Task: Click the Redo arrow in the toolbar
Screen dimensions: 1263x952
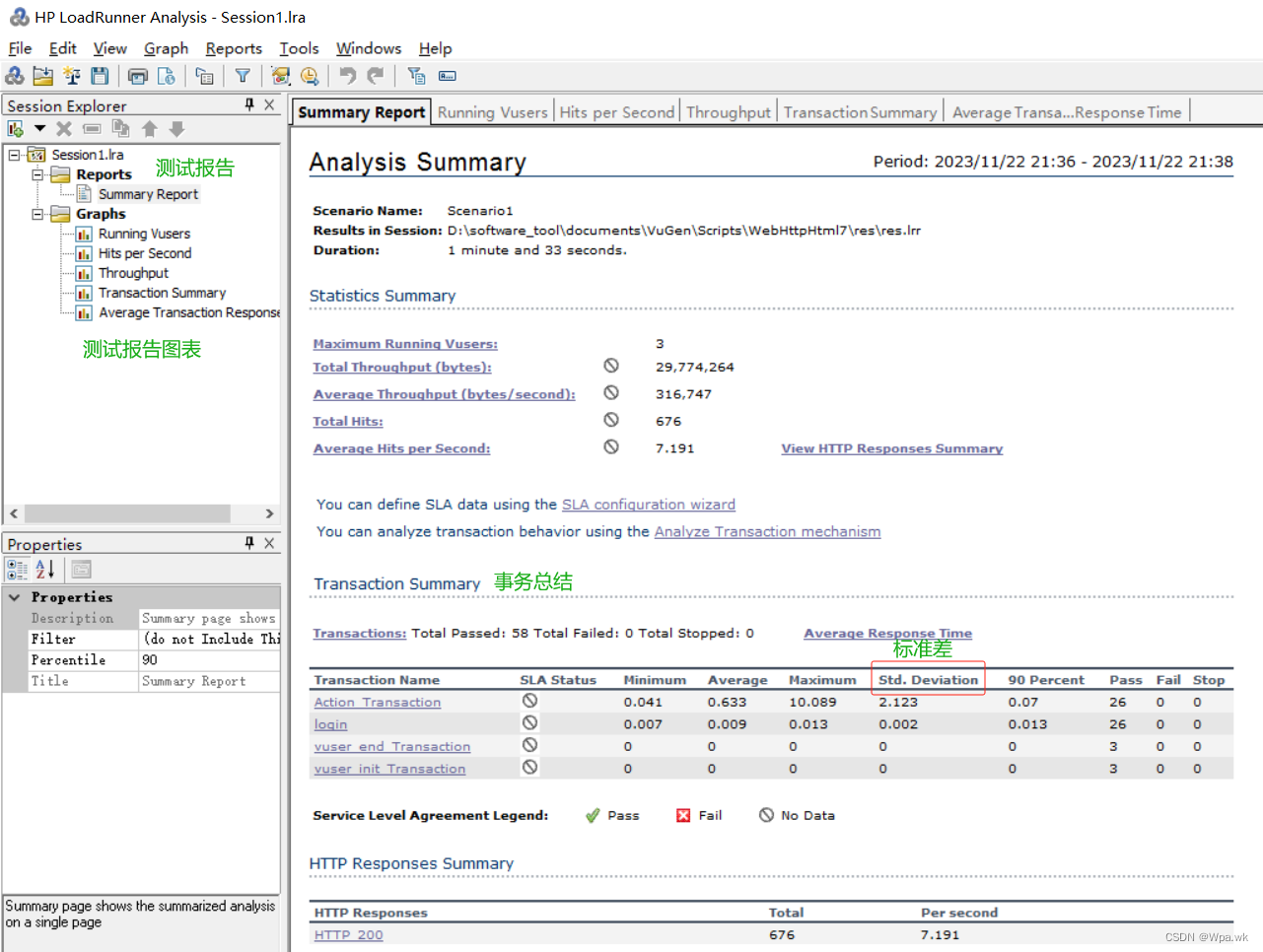Action: coord(376,76)
